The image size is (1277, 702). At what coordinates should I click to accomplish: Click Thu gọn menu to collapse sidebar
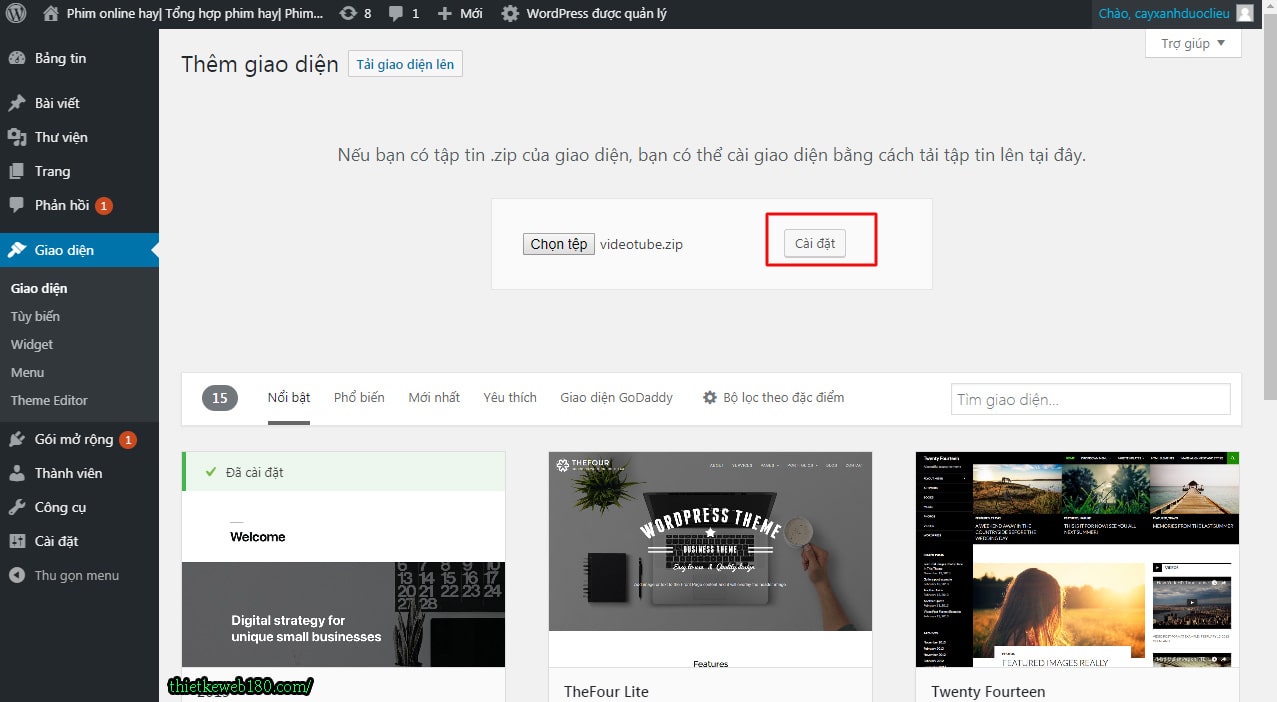[x=65, y=575]
